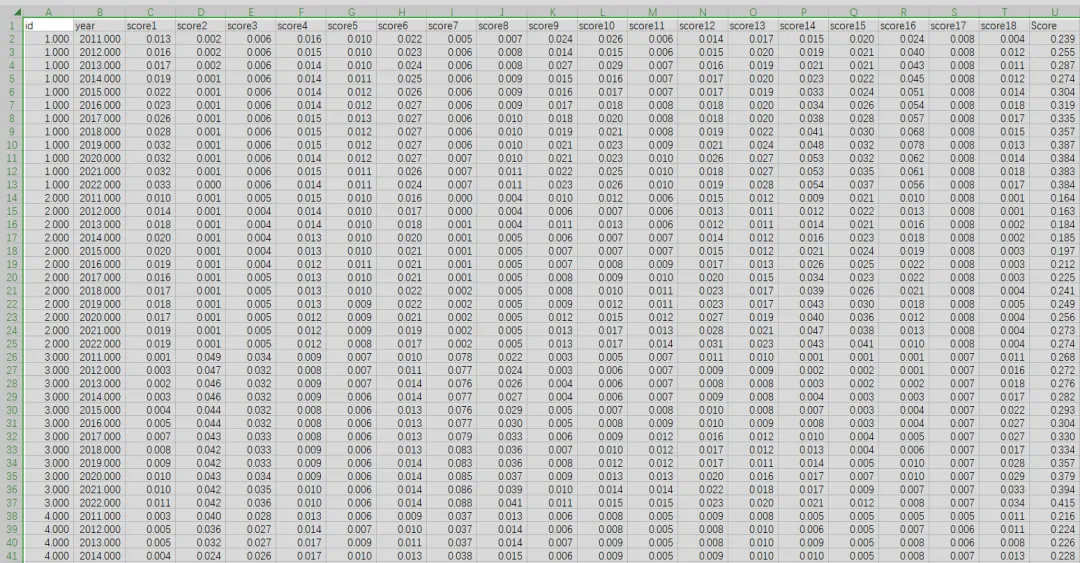Select the 'score9' header cell

pyautogui.click(x=552, y=25)
